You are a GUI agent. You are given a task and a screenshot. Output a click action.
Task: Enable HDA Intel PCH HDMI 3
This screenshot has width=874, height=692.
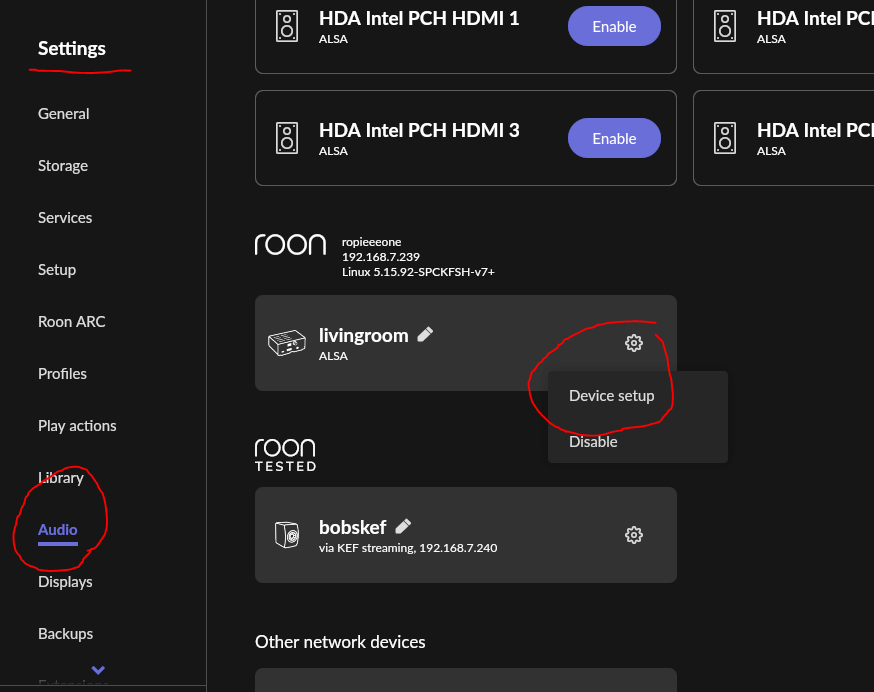[613, 138]
